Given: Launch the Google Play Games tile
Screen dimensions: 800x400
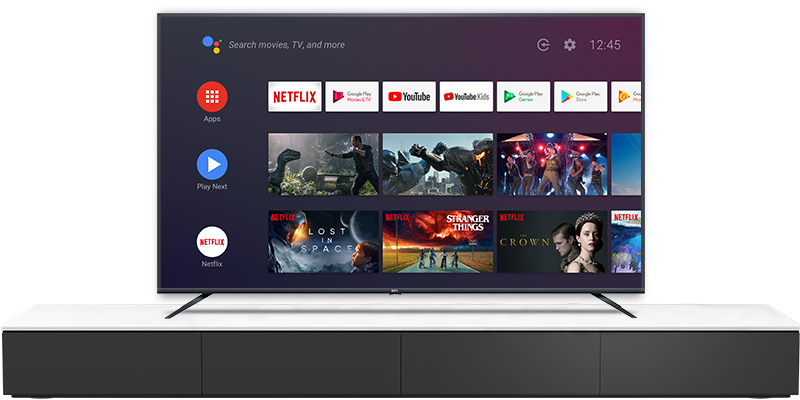Looking at the screenshot, I should coord(523,96).
